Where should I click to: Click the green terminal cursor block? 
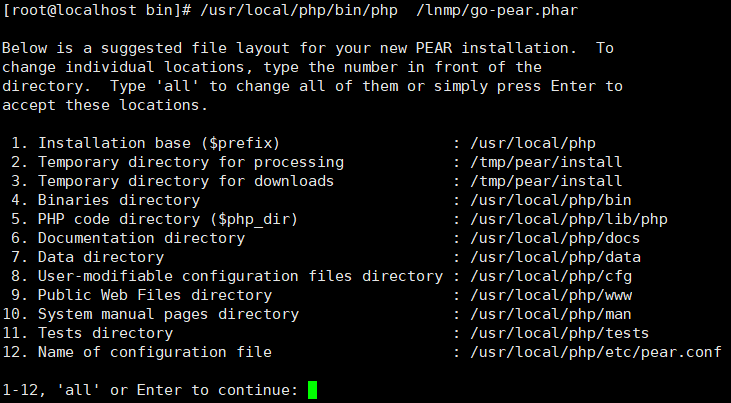[x=312, y=390]
